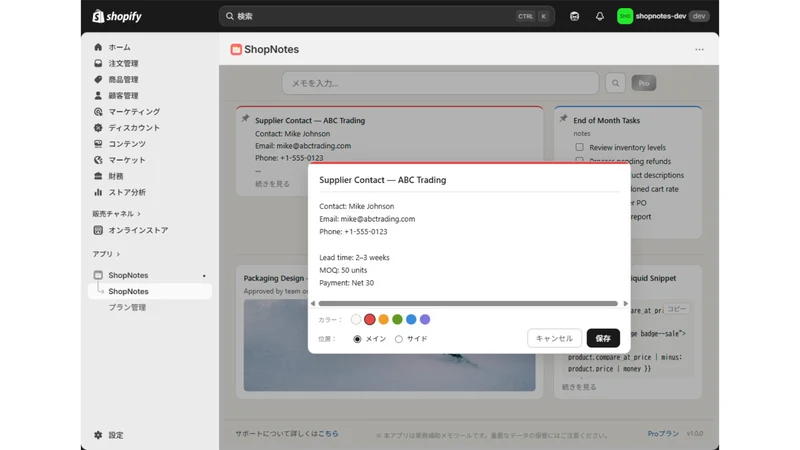Expand 販売チャネル sales channels section
This screenshot has height=450, width=800.
tap(116, 214)
